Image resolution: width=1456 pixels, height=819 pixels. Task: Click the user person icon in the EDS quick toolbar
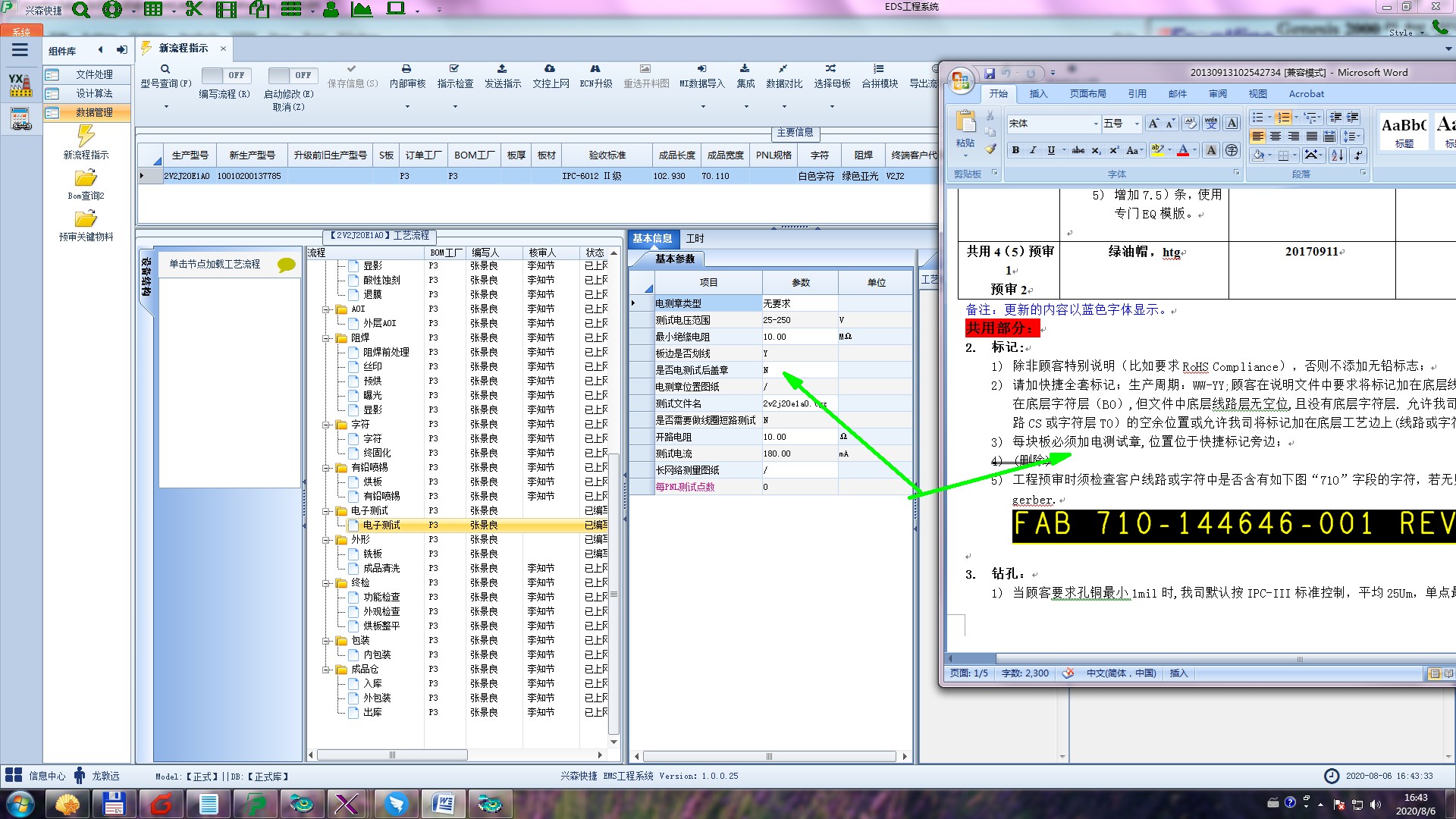[x=331, y=9]
